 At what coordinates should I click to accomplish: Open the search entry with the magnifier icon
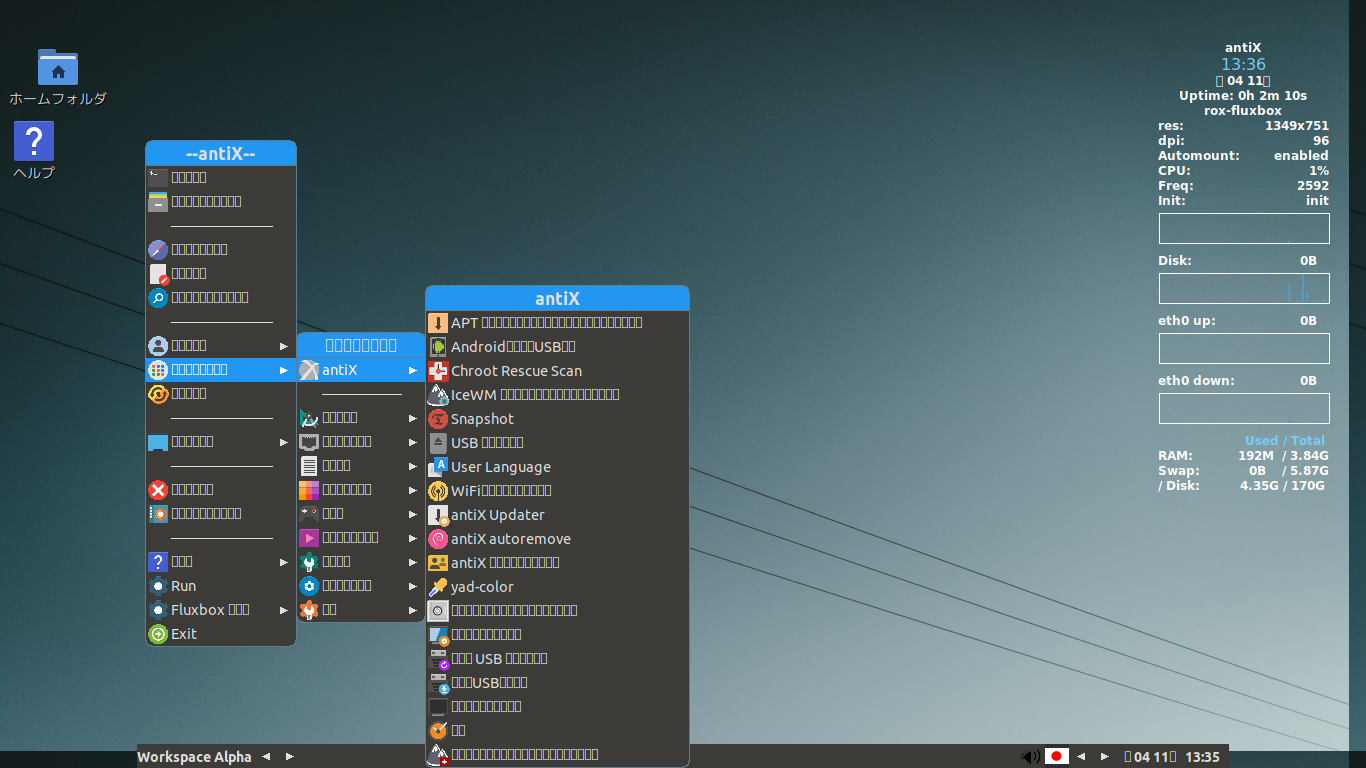point(221,297)
